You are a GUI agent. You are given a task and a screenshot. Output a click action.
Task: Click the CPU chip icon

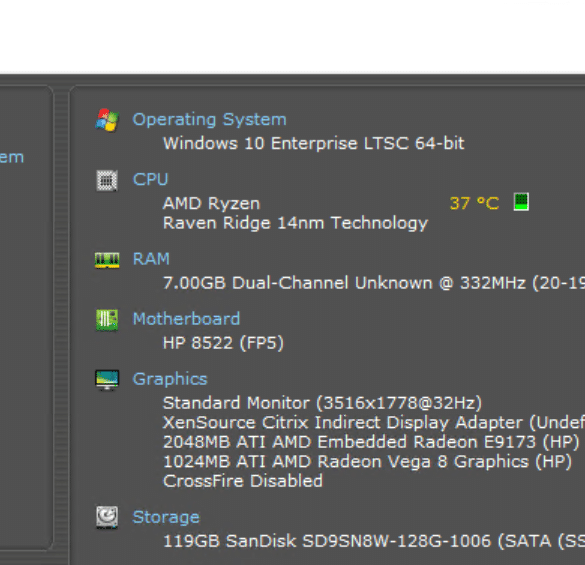click(x=107, y=180)
